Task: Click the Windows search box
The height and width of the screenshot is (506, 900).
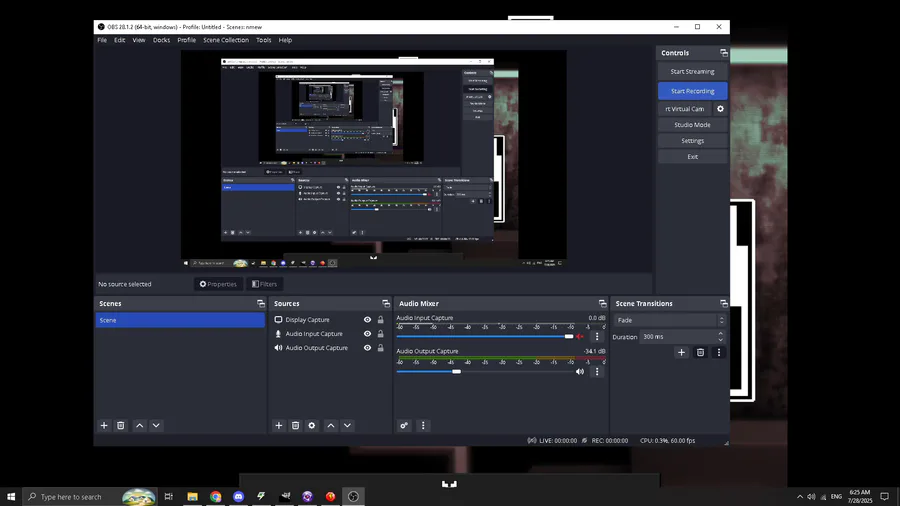Action: click(90, 497)
